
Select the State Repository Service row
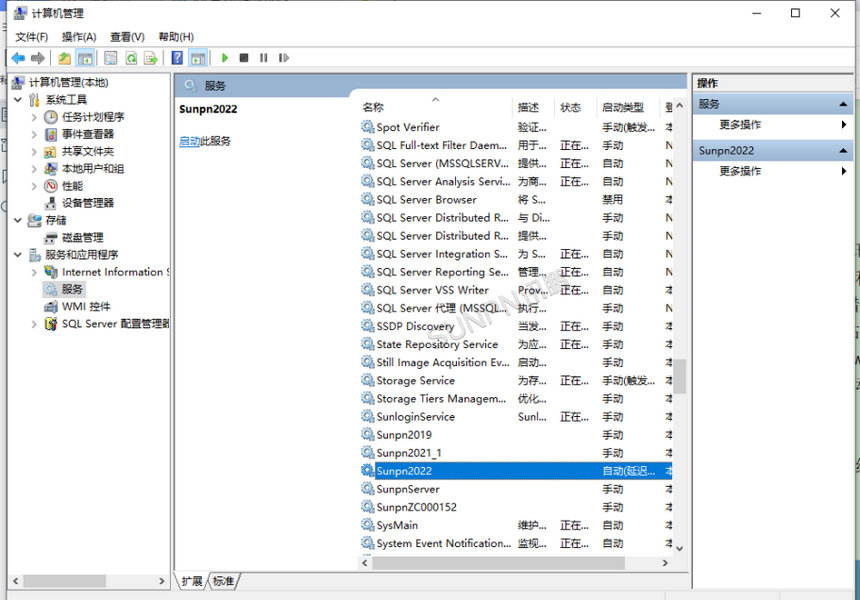tap(516, 344)
